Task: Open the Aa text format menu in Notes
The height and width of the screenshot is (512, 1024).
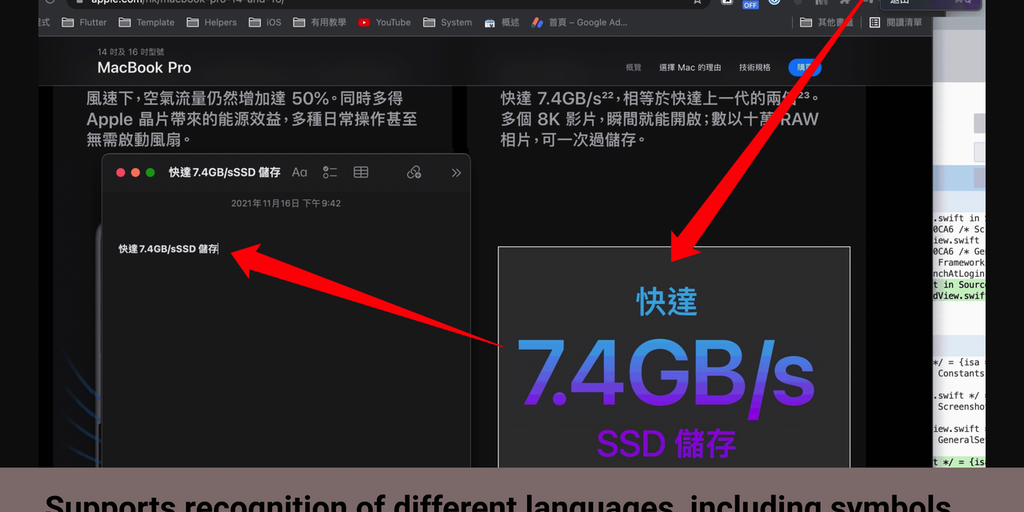Action: [x=299, y=172]
